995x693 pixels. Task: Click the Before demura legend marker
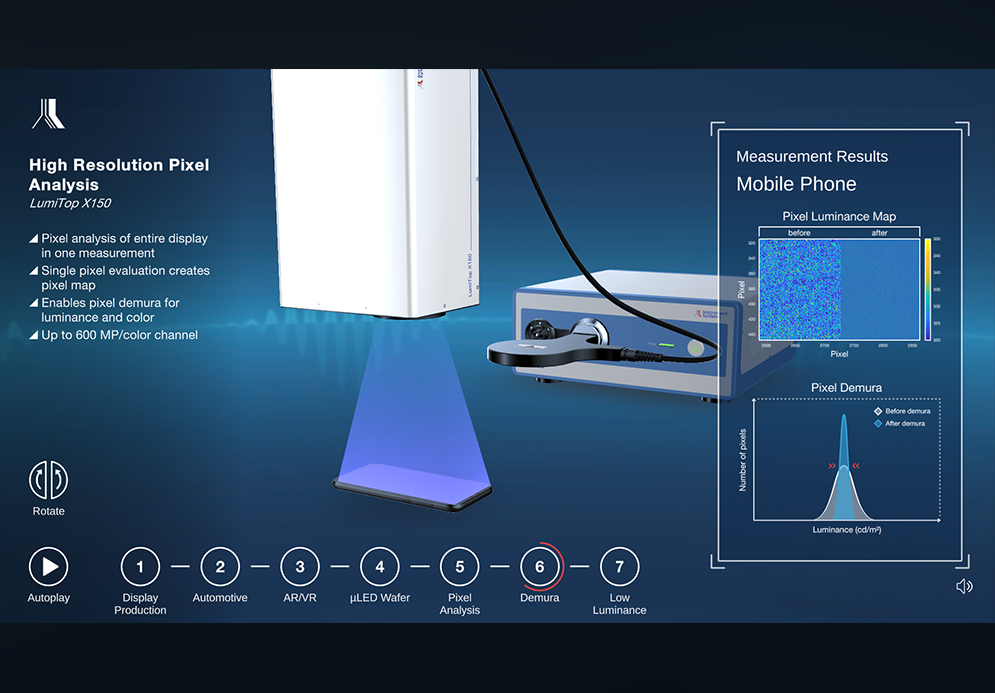click(x=878, y=411)
